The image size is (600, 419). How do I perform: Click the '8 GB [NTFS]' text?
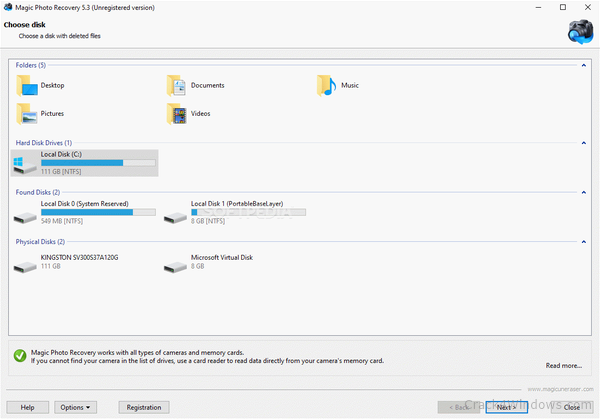click(208, 221)
